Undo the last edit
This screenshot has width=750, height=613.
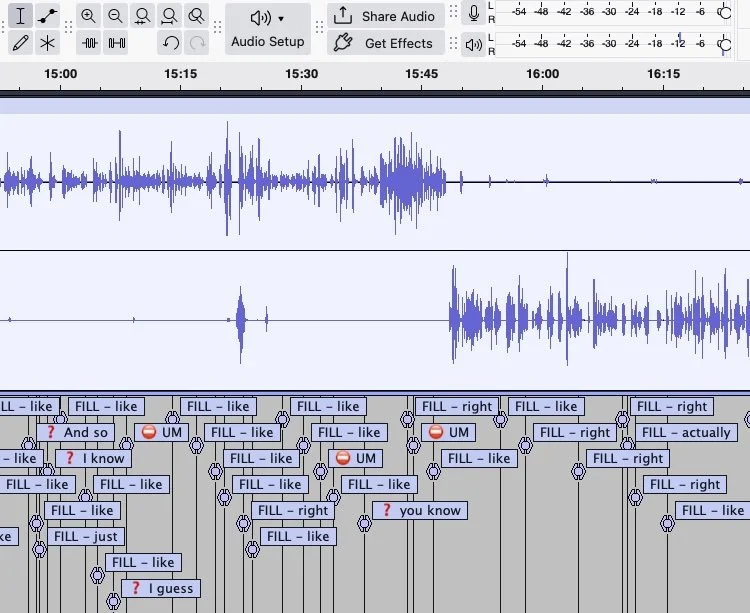[x=170, y=43]
